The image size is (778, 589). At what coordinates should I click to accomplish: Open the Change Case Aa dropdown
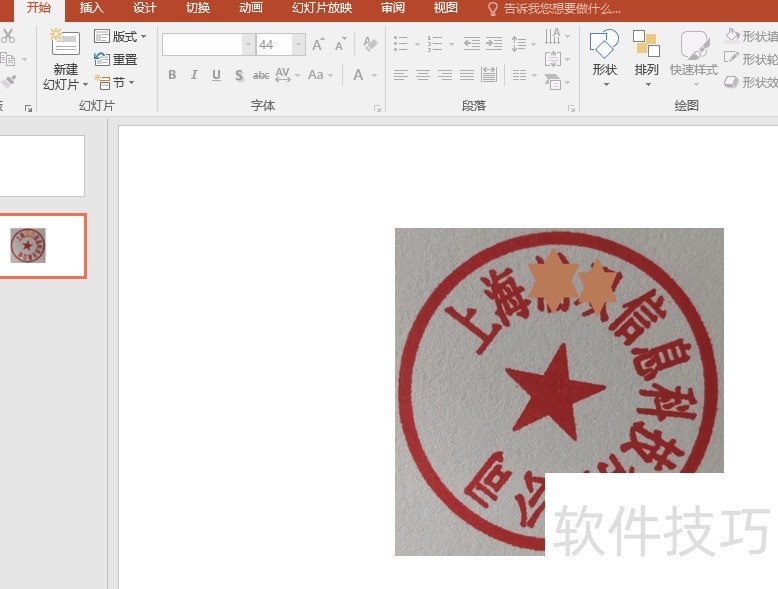320,75
